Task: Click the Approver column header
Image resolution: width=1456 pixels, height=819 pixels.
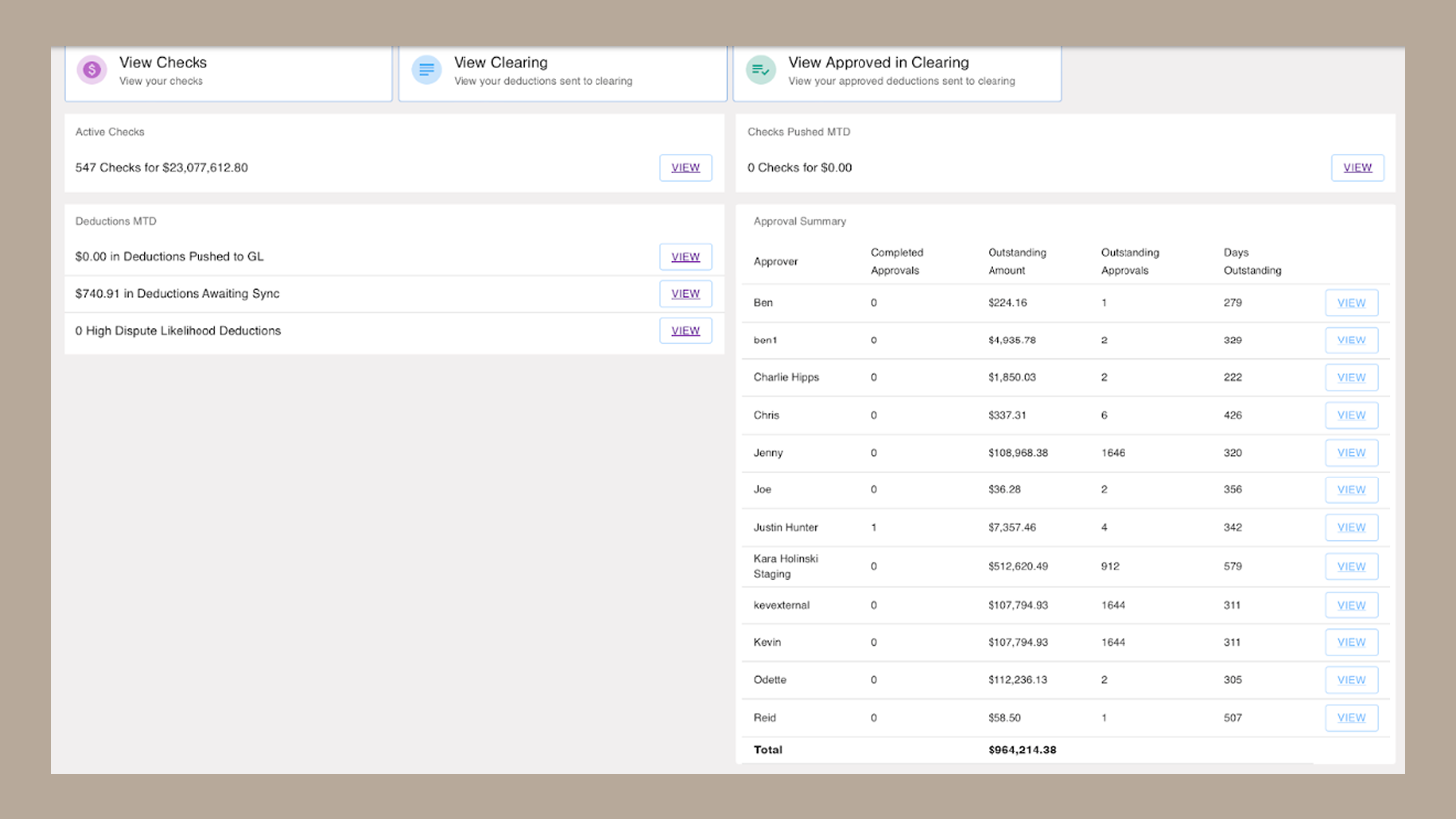Action: [x=775, y=262]
